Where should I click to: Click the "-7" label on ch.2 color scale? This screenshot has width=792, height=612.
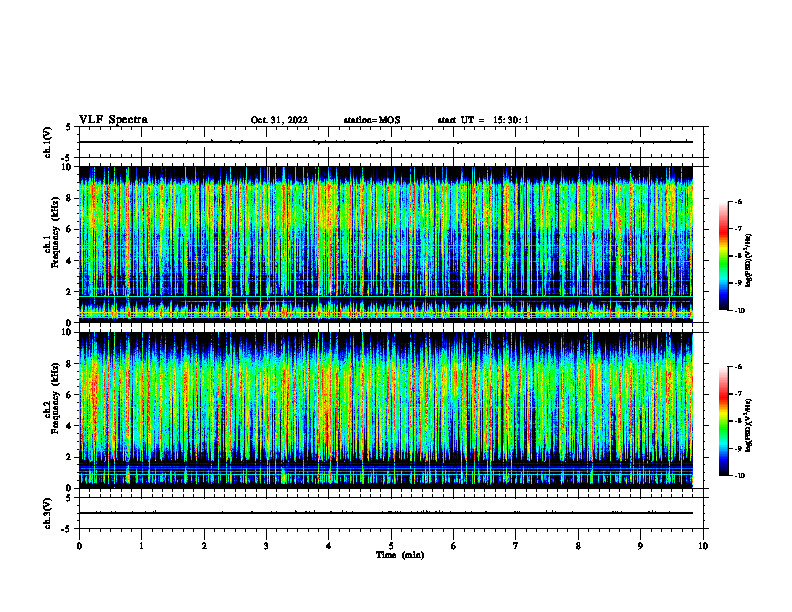(738, 394)
